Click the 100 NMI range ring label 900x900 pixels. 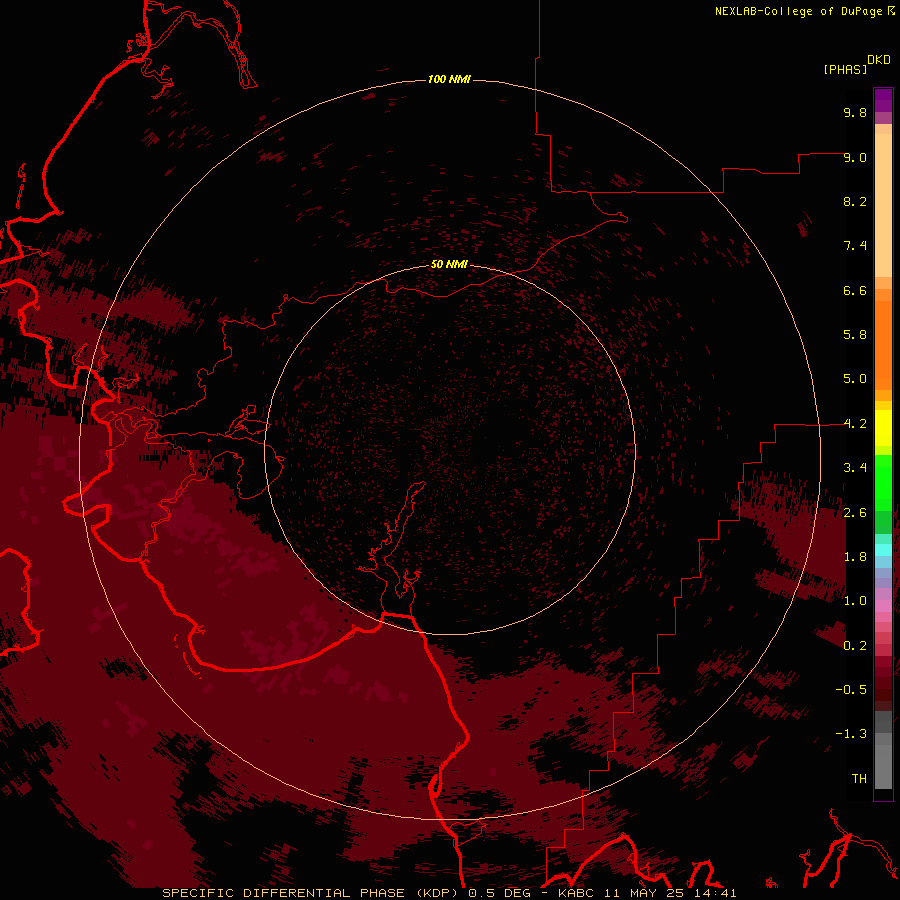pos(449,79)
